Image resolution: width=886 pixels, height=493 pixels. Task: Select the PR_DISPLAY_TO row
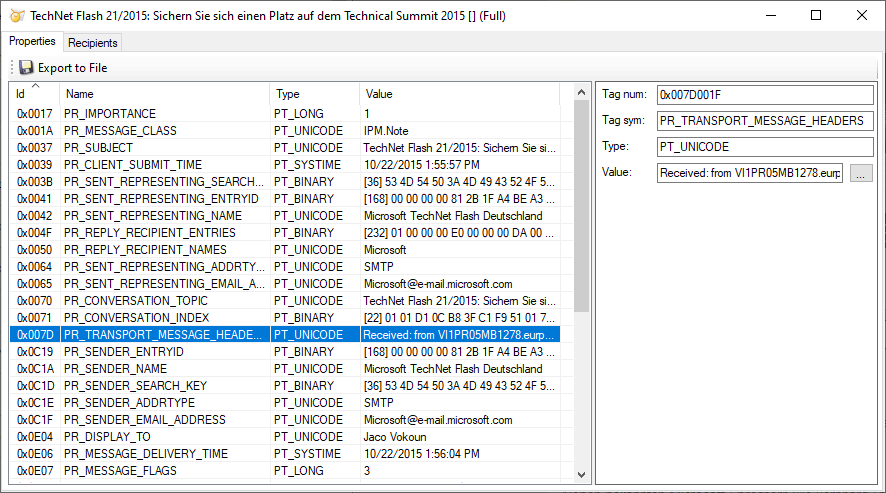(x=285, y=436)
